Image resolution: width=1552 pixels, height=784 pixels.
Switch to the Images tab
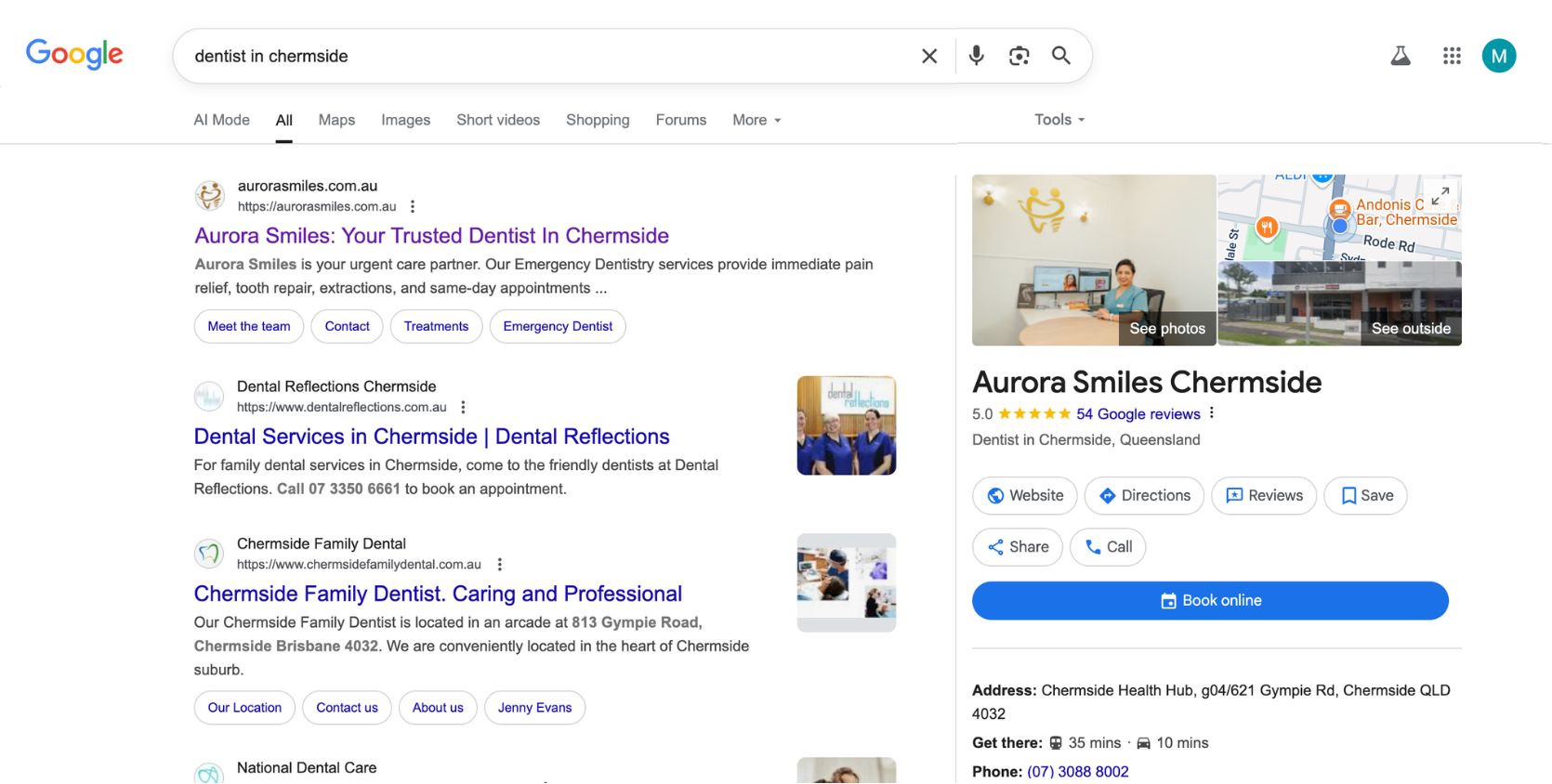[x=405, y=120]
